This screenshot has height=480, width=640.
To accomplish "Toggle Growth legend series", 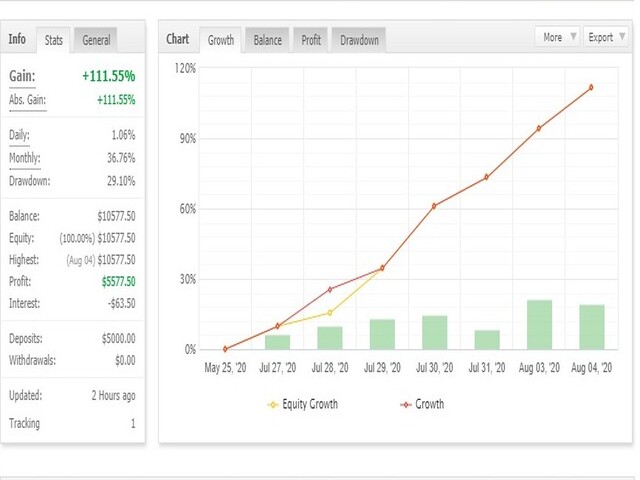I will pyautogui.click(x=422, y=404).
